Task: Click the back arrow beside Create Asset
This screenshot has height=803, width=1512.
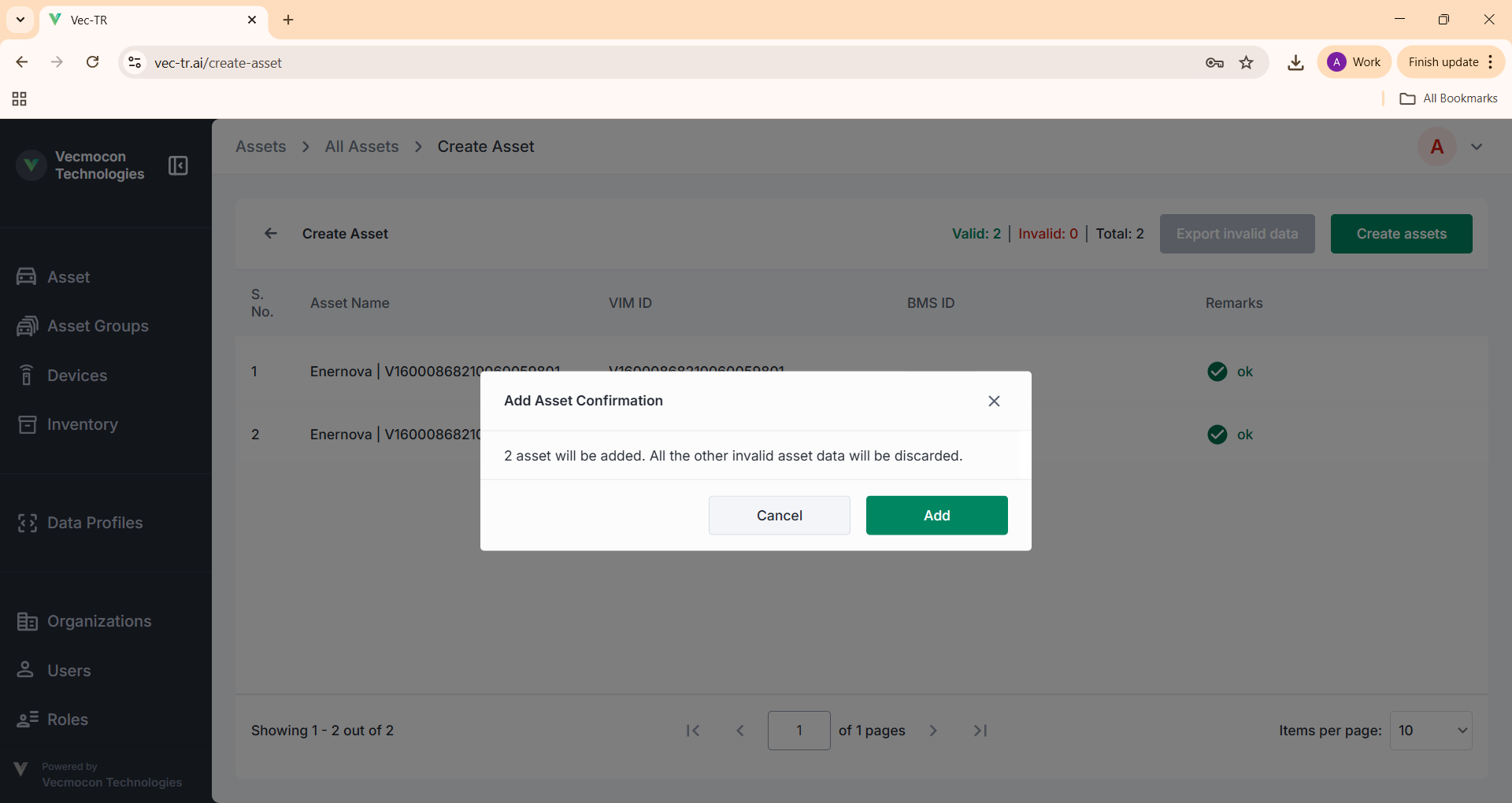Action: coord(271,234)
